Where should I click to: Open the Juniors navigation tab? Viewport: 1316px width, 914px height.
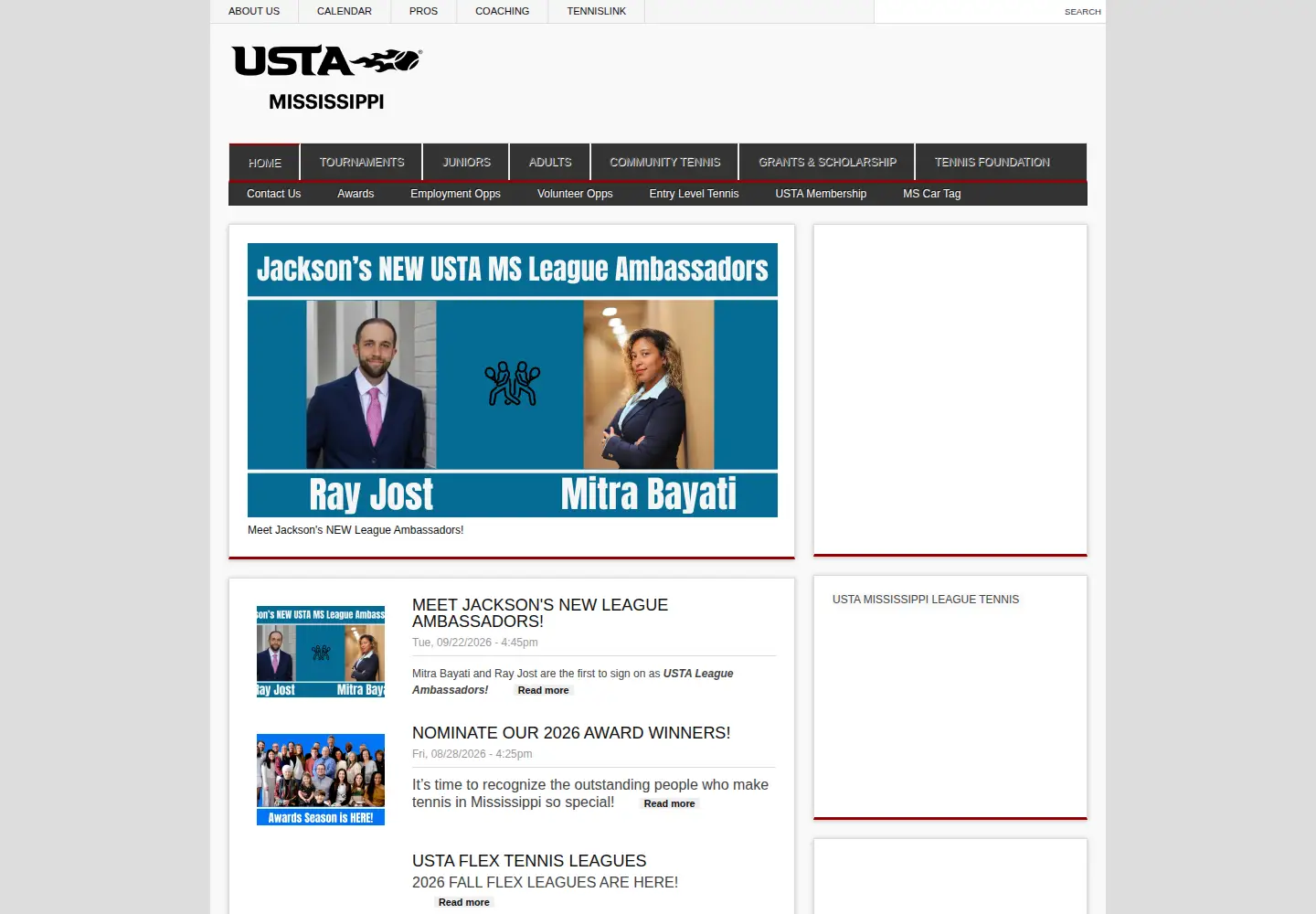tap(466, 162)
